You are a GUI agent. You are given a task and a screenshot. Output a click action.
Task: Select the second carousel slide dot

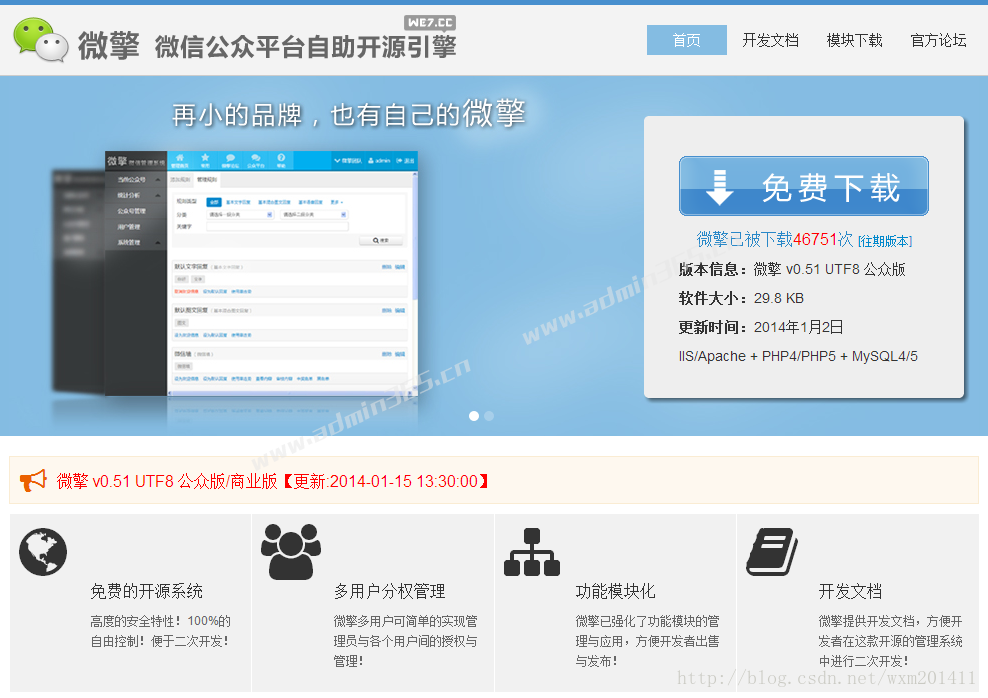tap(489, 416)
